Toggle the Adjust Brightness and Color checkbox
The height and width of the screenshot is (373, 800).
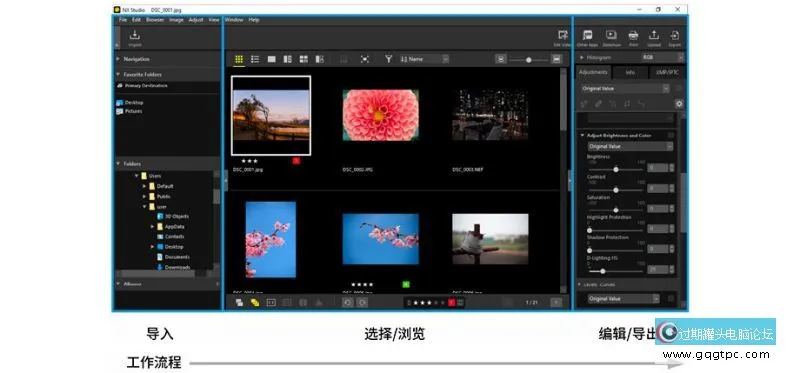pyautogui.click(x=671, y=136)
